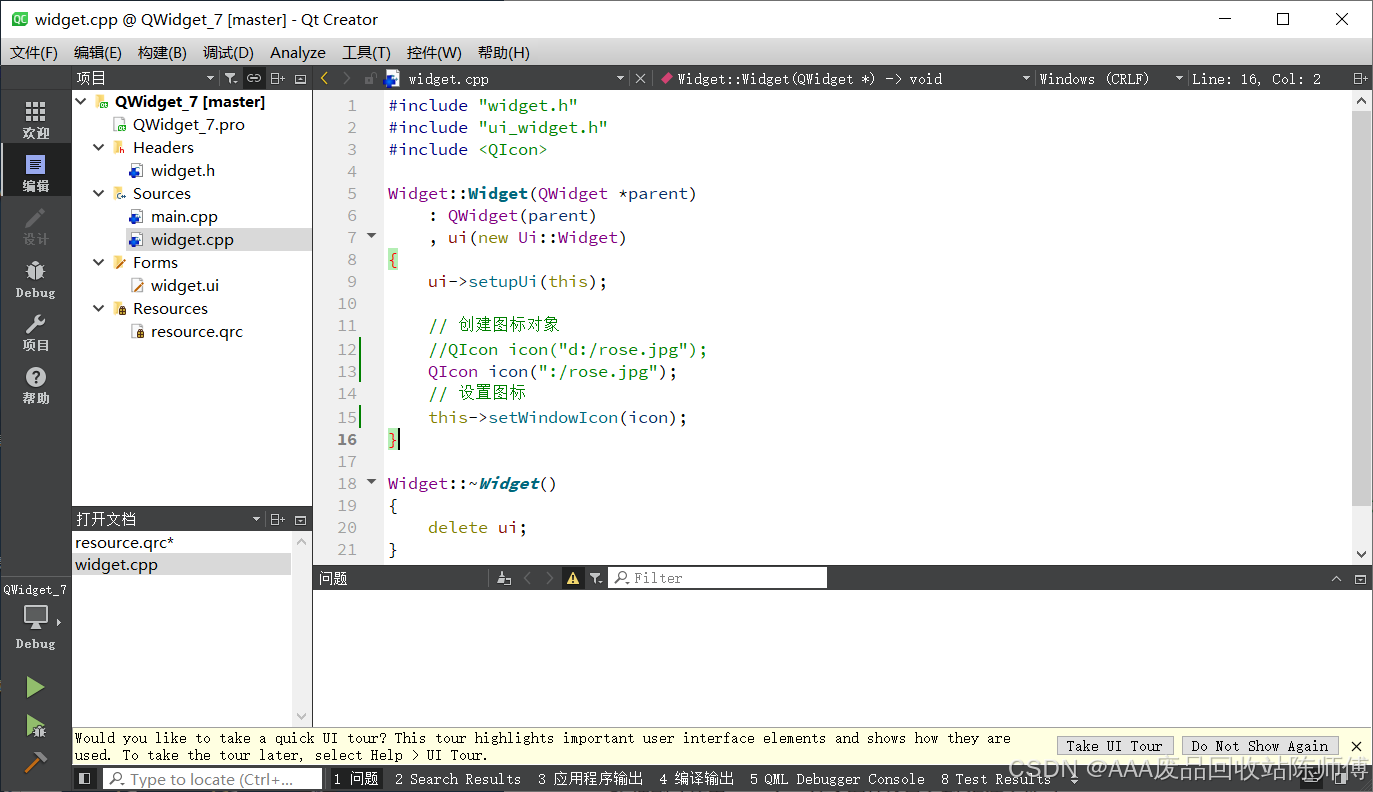
Task: Close the open documents panel
Action: pos(300,519)
